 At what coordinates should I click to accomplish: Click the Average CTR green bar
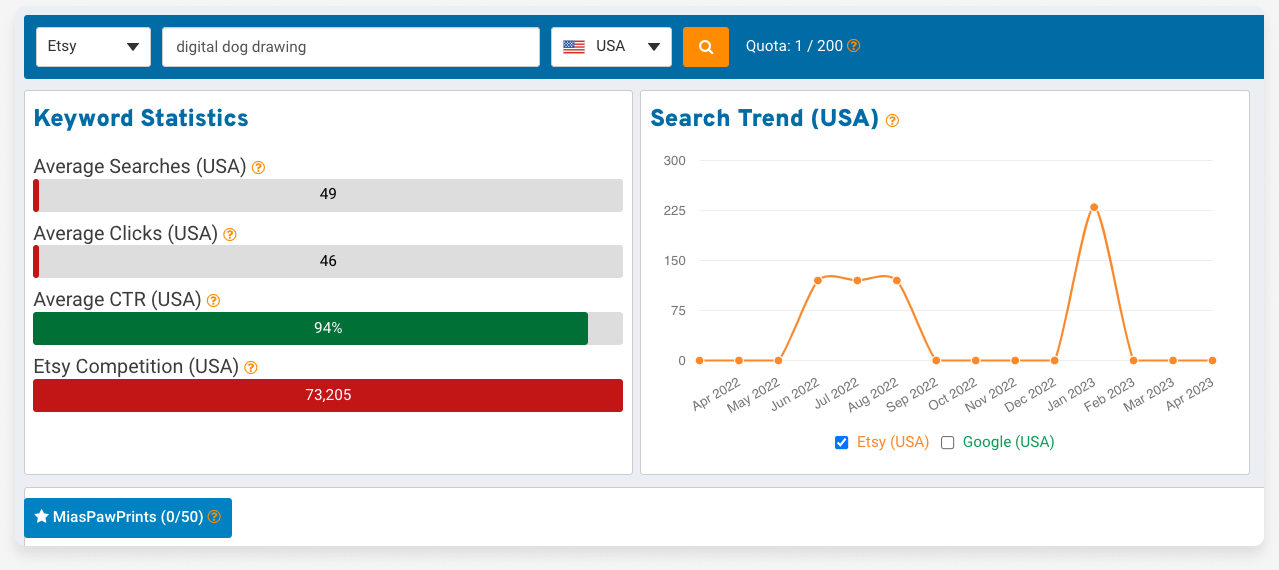(x=310, y=328)
